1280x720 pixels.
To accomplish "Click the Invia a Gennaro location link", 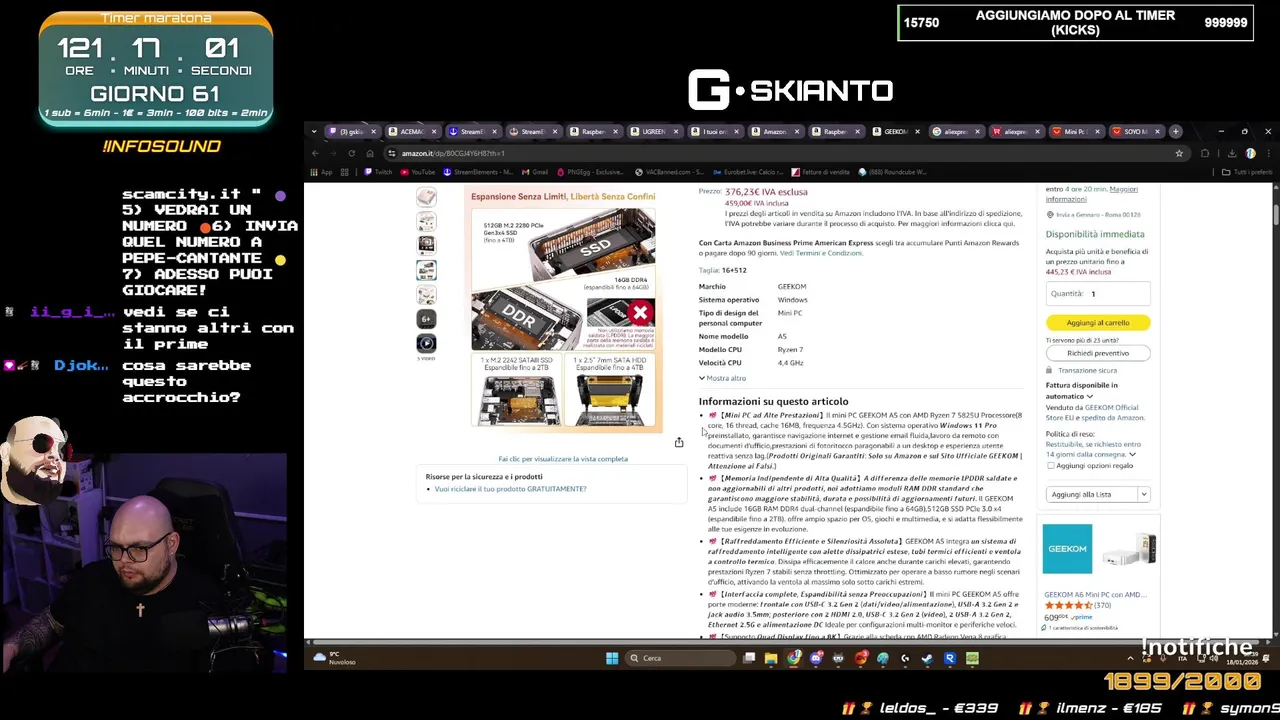I will pyautogui.click(x=1098, y=215).
